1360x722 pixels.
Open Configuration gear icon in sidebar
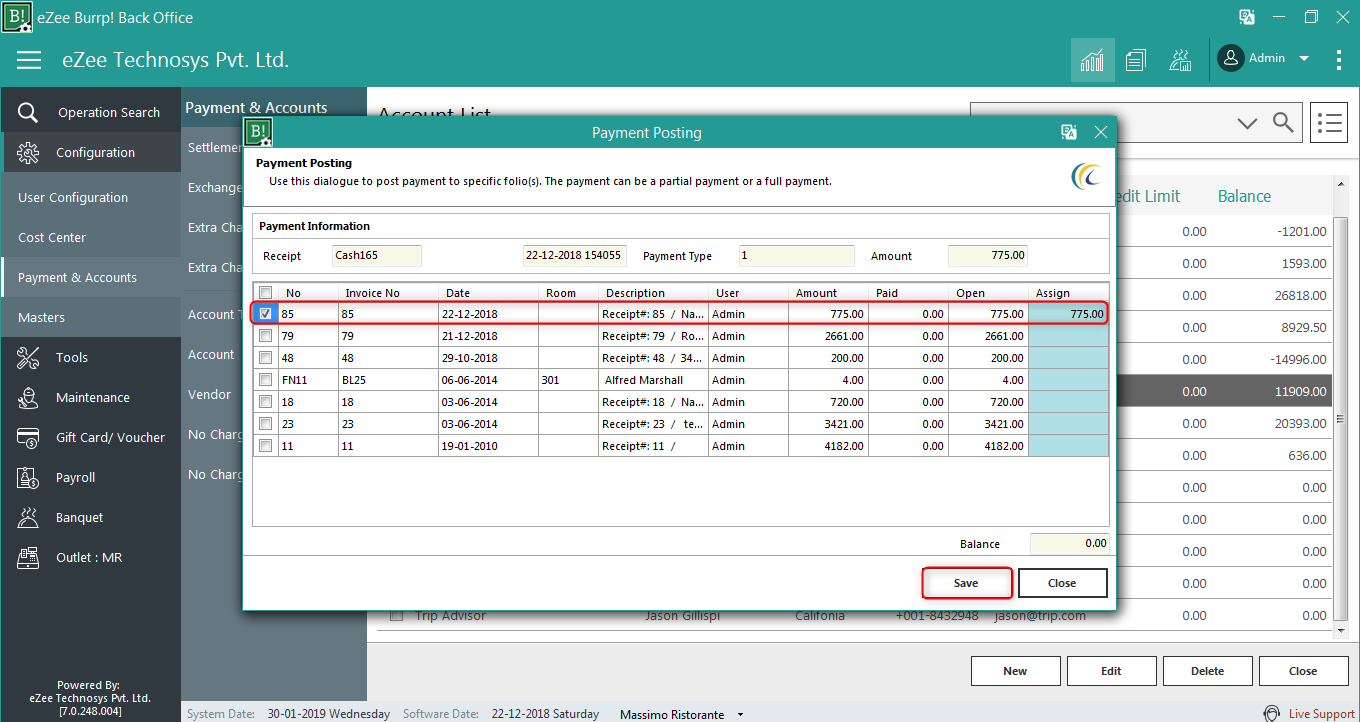coord(28,153)
